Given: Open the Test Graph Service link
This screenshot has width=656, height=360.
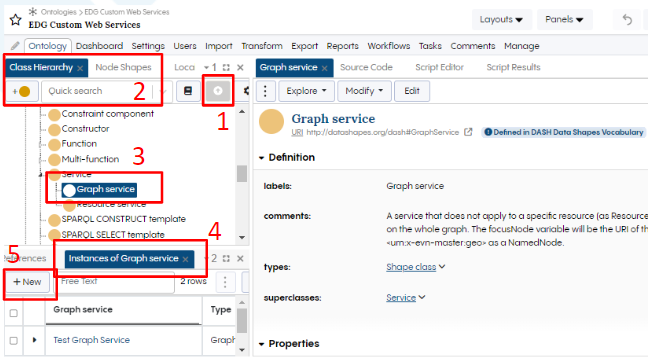Looking at the screenshot, I should (x=92, y=340).
